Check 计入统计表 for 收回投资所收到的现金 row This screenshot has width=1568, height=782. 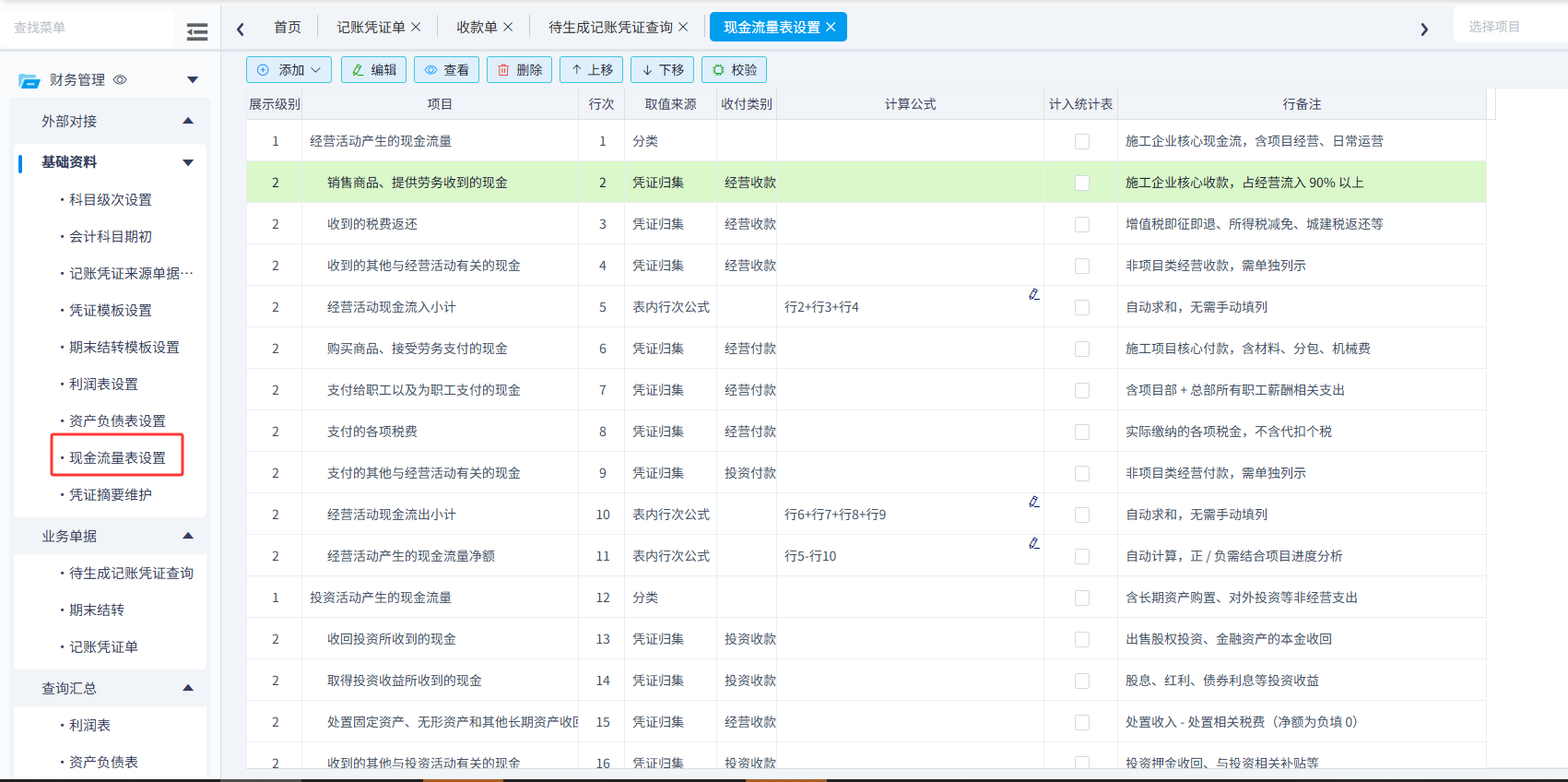pos(1082,639)
